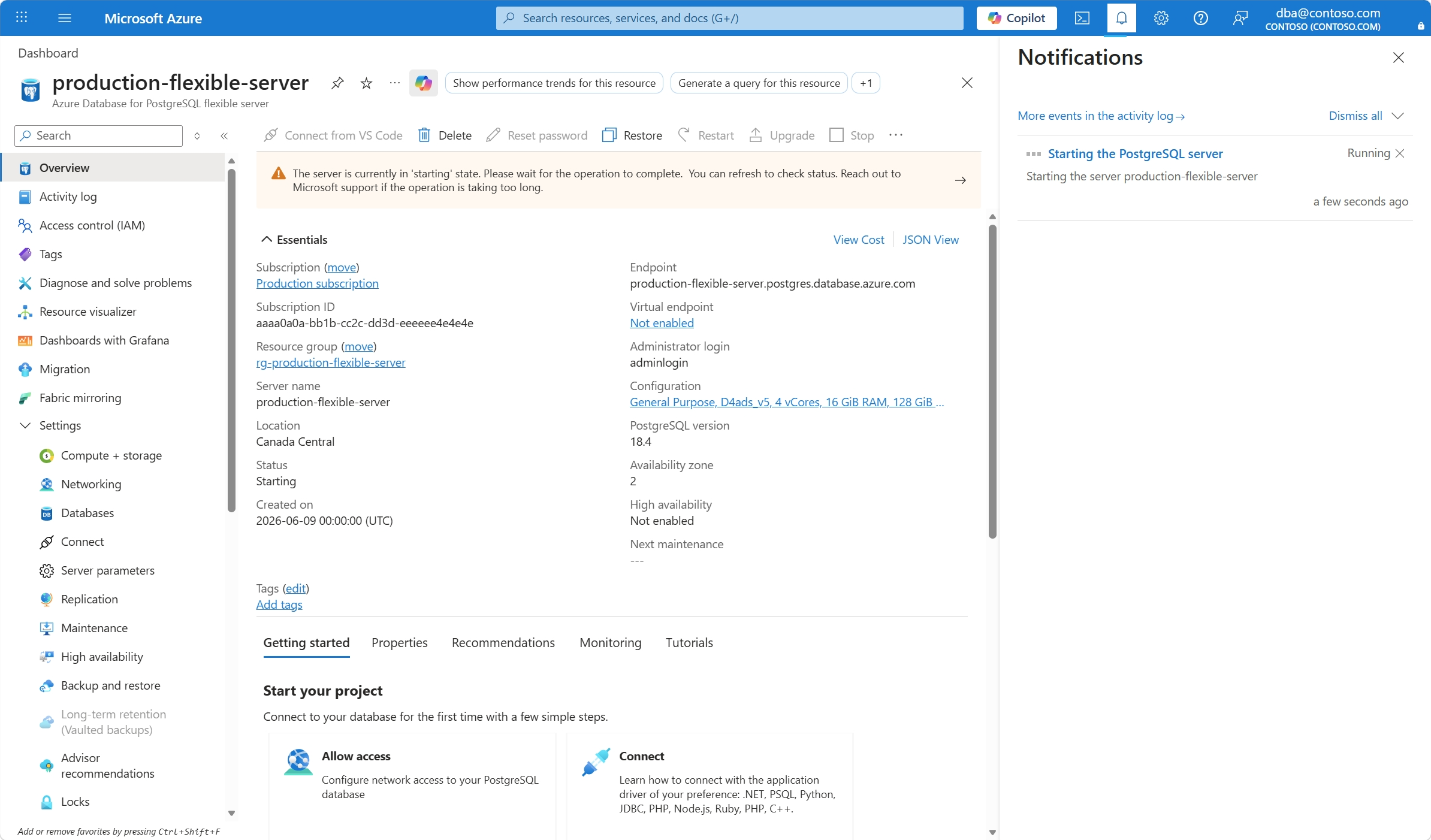Open Cloud Shell from the top bar

coord(1082,18)
